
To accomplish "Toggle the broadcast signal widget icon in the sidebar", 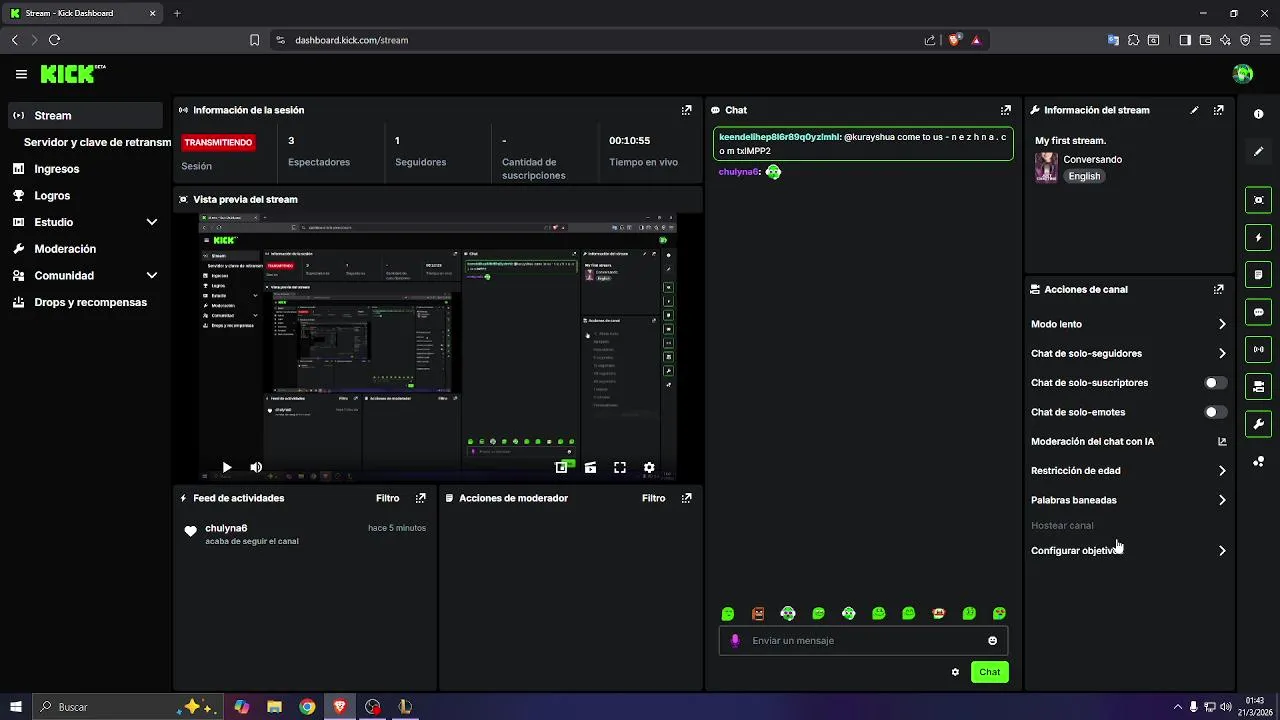I will click(1258, 349).
